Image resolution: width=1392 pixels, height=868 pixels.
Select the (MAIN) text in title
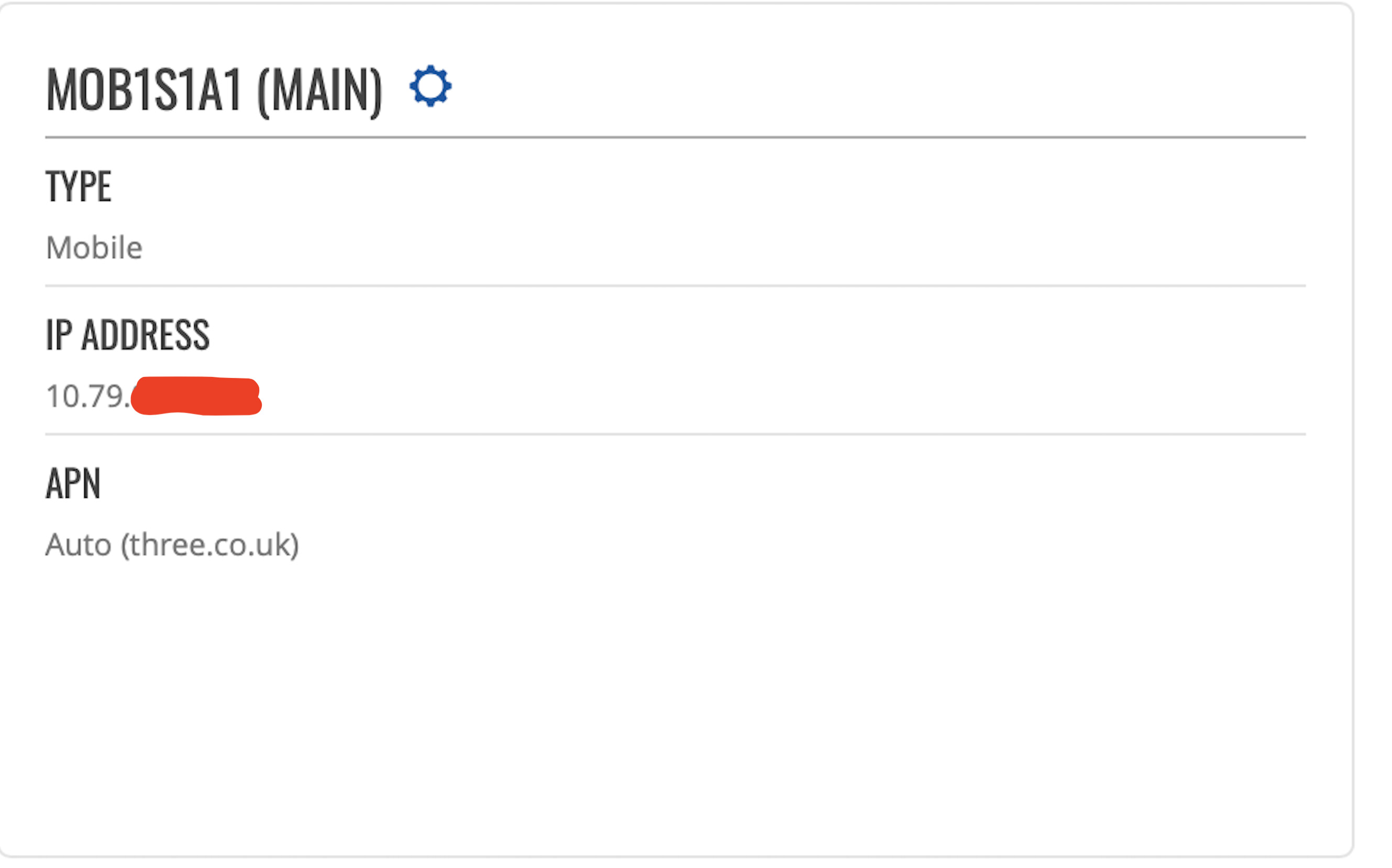point(320,91)
